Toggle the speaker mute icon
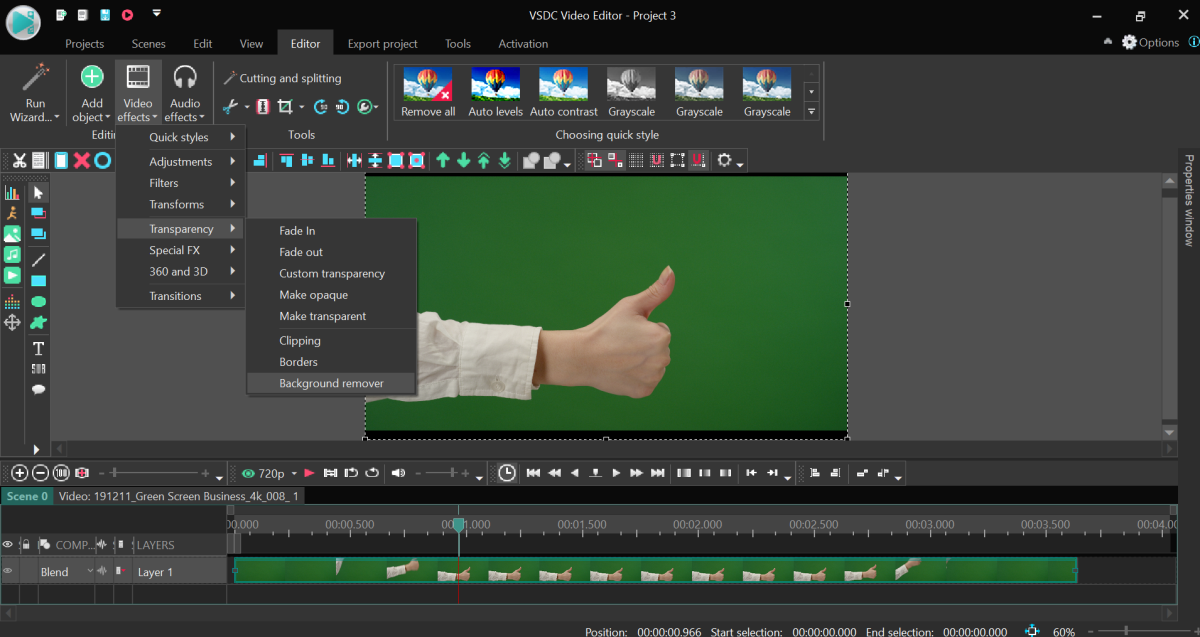Image resolution: width=1200 pixels, height=637 pixels. click(398, 473)
